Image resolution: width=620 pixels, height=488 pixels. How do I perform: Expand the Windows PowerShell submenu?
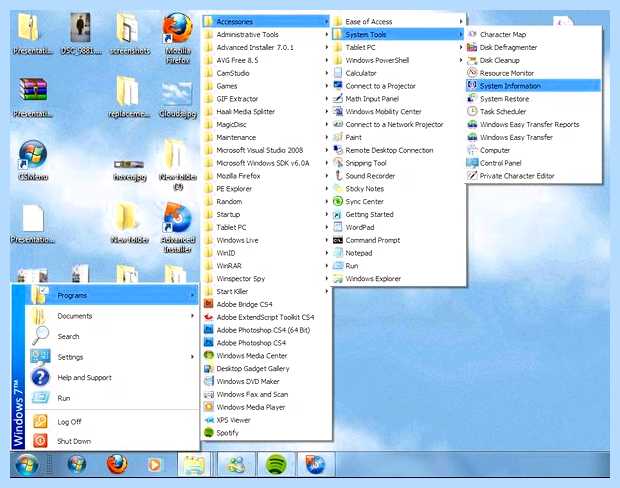coord(398,60)
